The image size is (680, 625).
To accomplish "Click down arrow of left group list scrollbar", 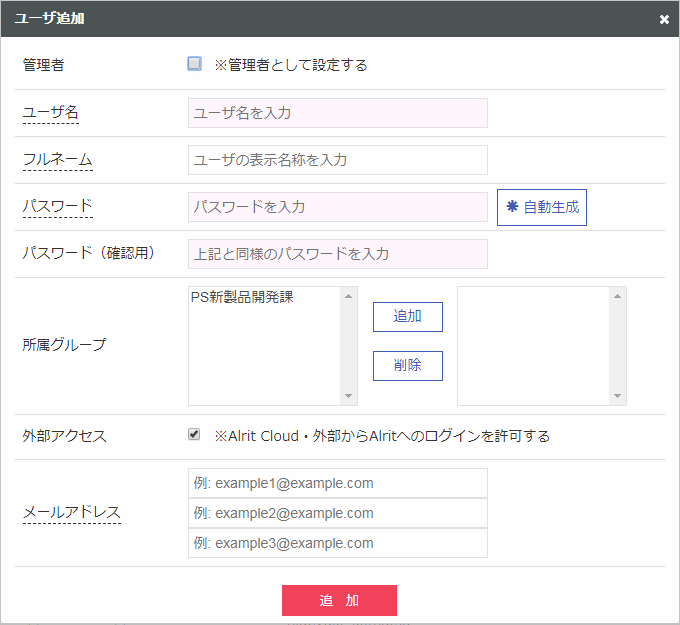I will 348,396.
